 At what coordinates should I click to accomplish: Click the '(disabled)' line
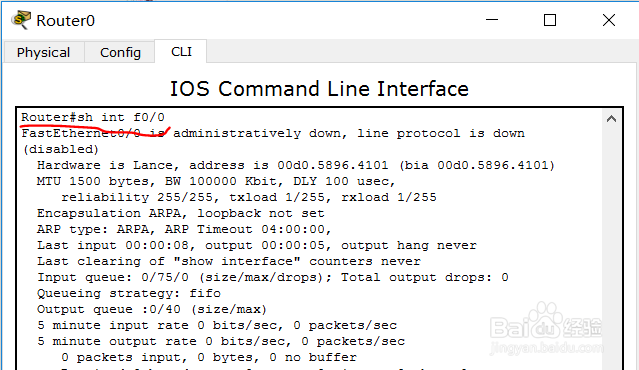point(60,149)
